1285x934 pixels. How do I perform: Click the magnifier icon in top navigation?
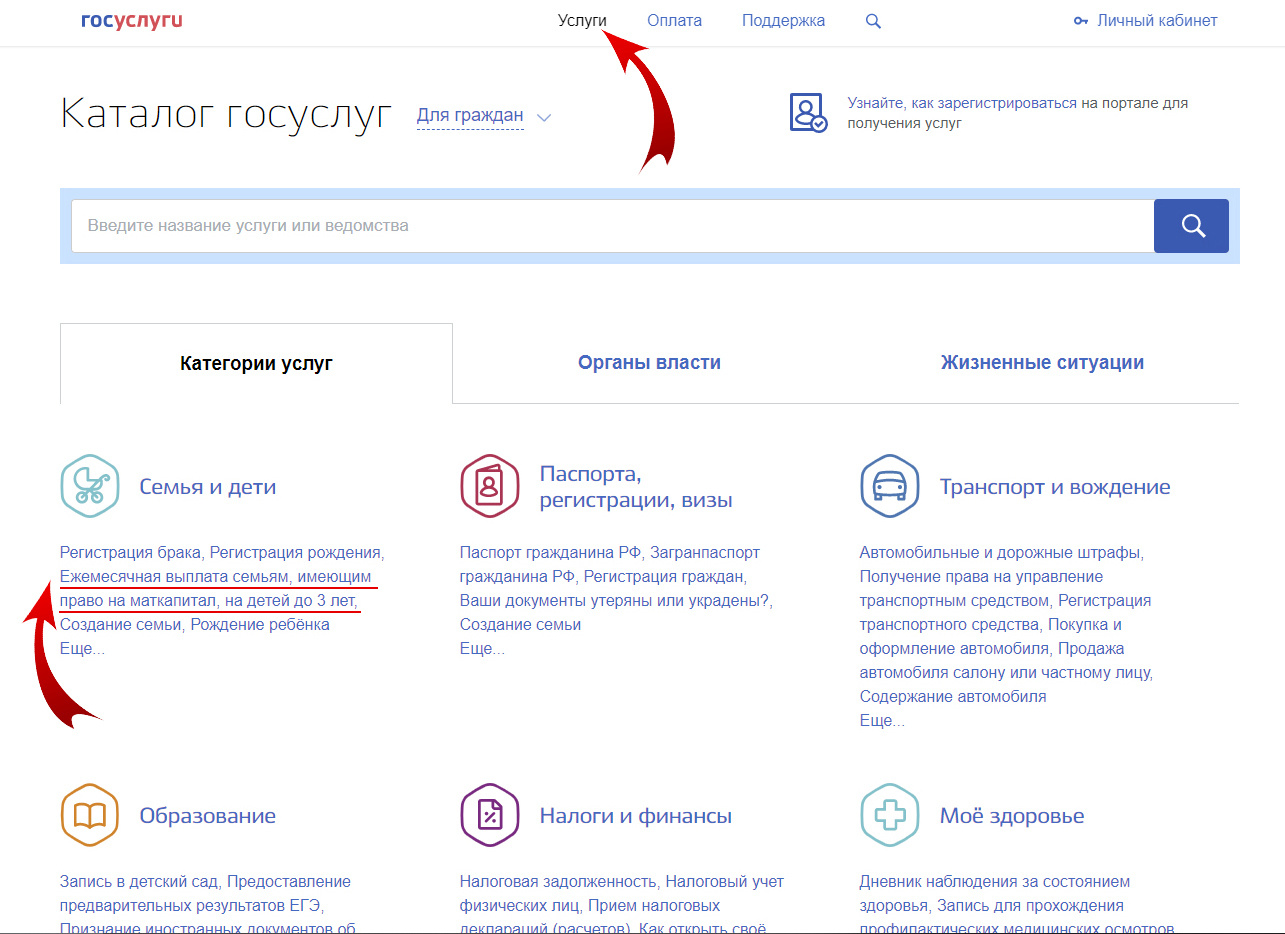coord(873,21)
